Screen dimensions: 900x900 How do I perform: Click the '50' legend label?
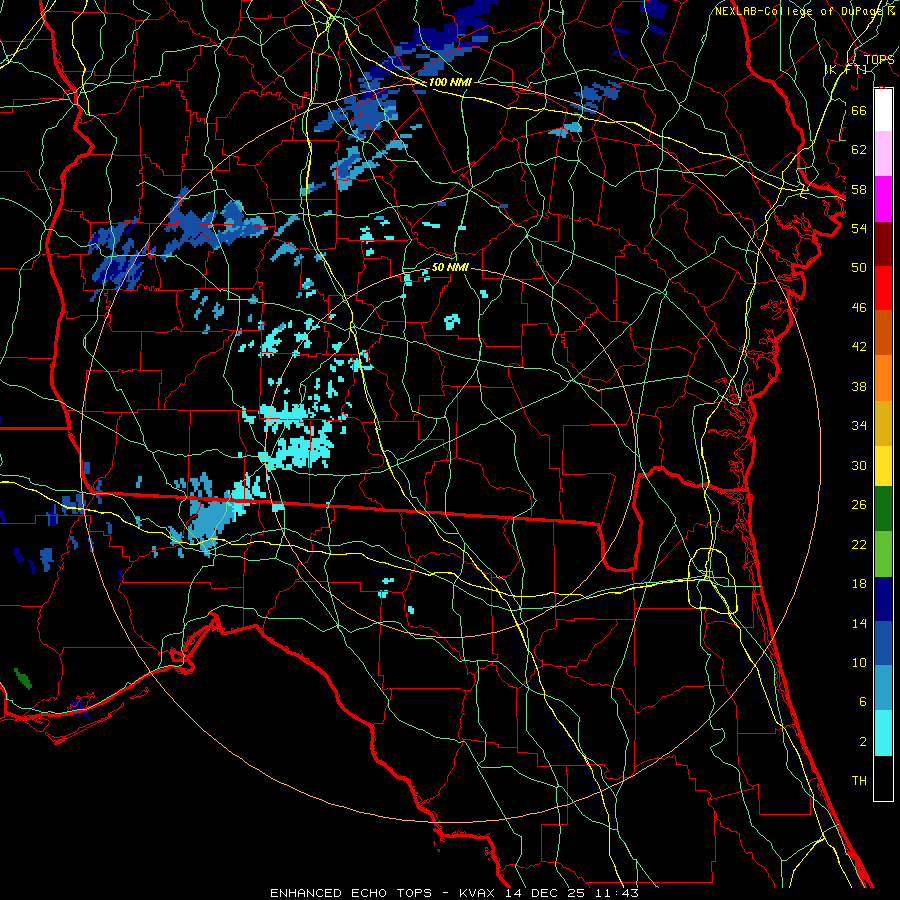859,268
